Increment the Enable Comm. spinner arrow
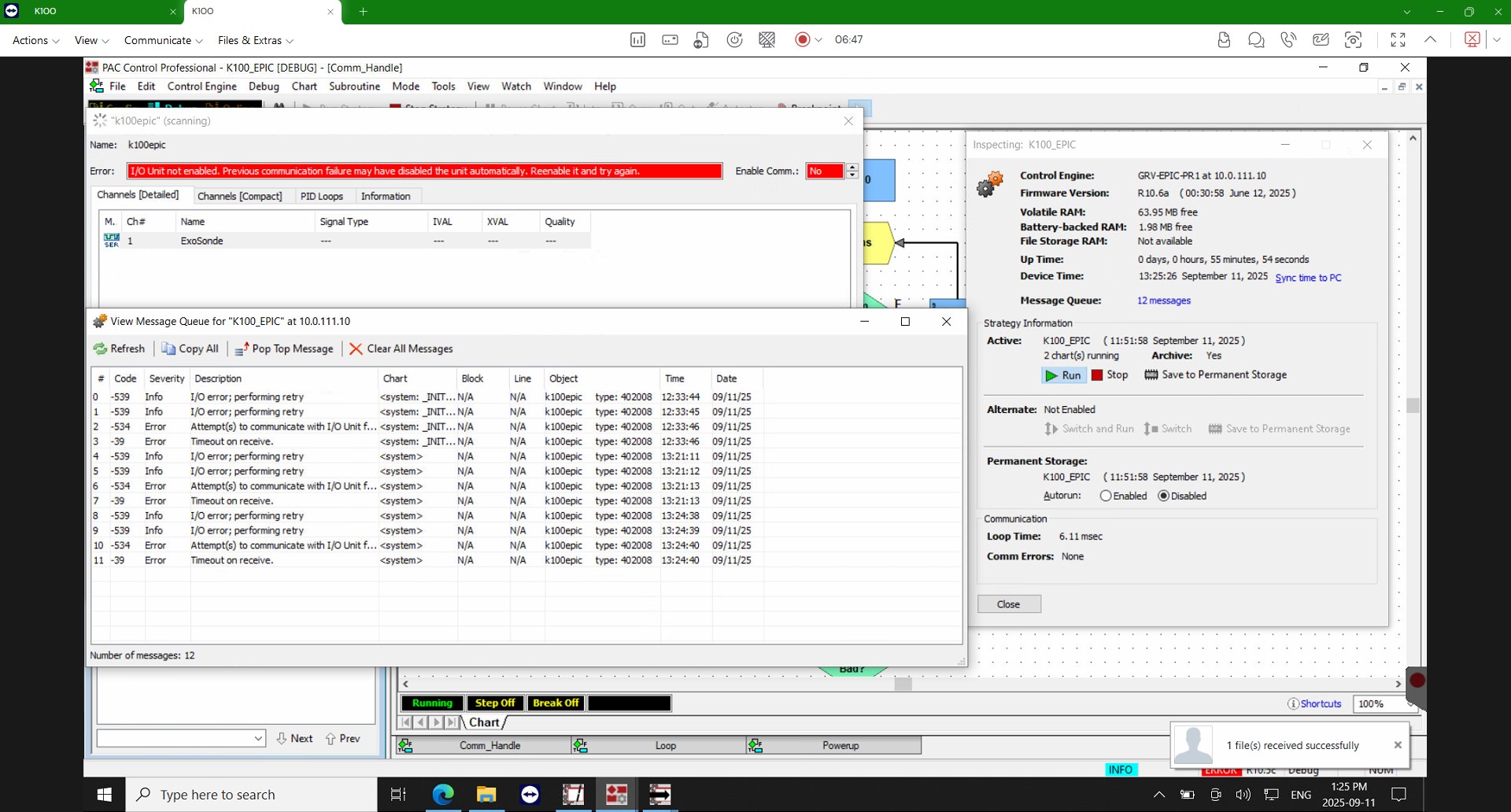This screenshot has width=1511, height=812. pyautogui.click(x=852, y=167)
